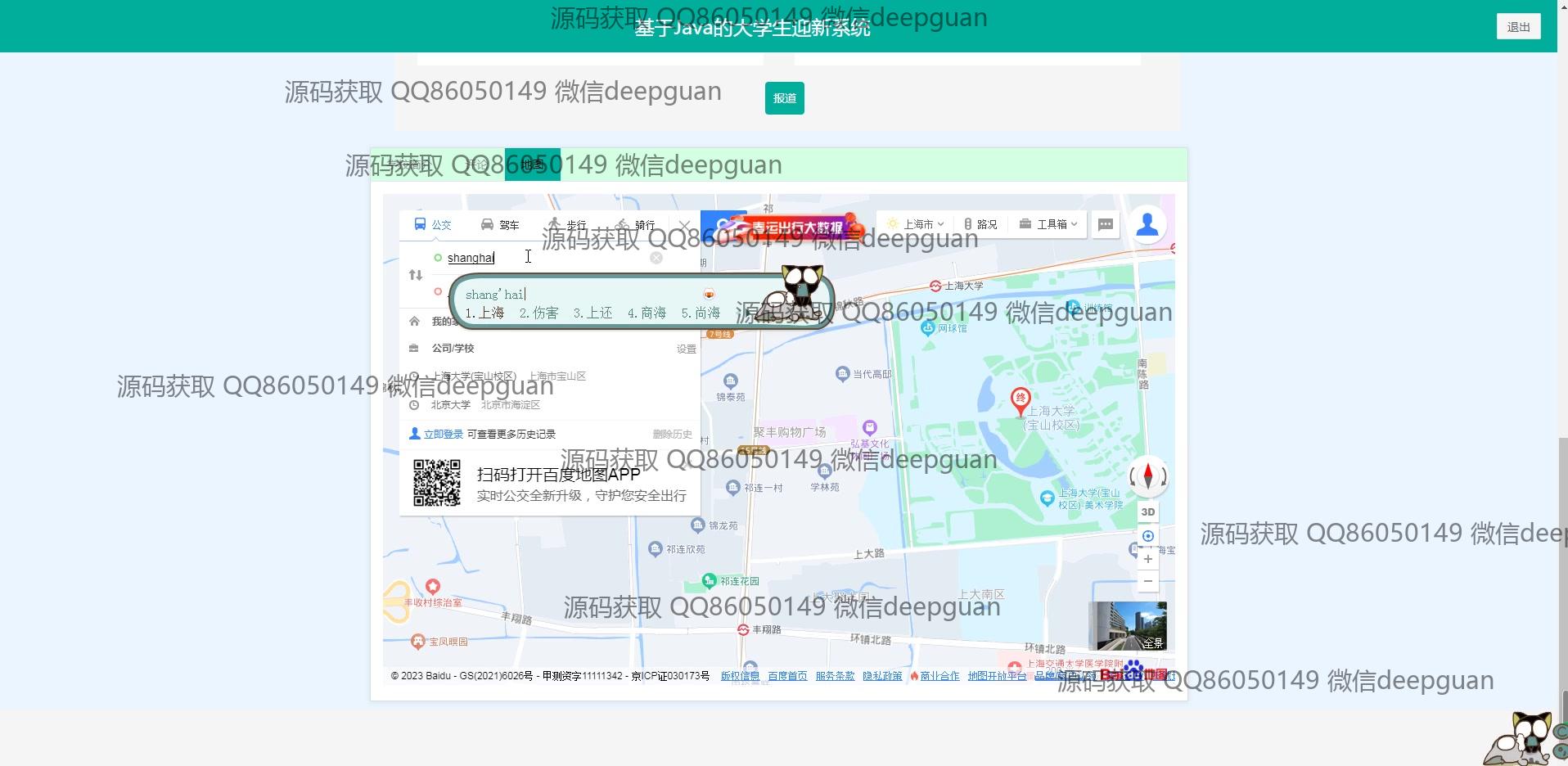Open the 全景 street view thumbnail
Viewport: 1568px width, 766px height.
[x=1127, y=625]
